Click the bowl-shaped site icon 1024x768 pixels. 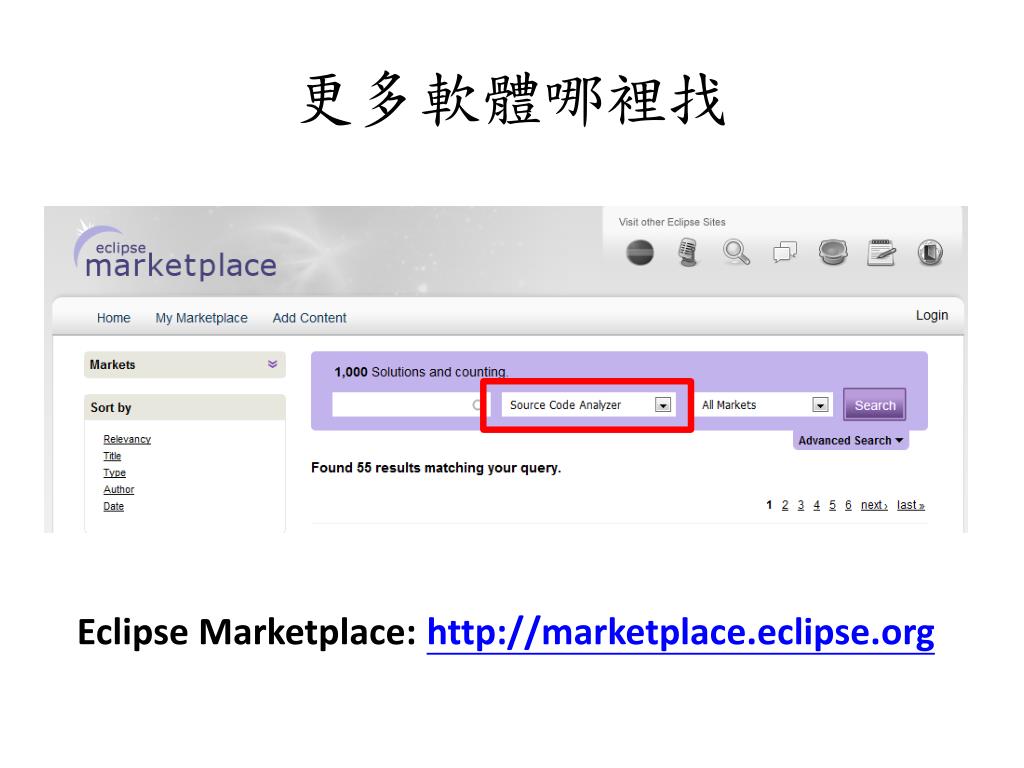833,253
